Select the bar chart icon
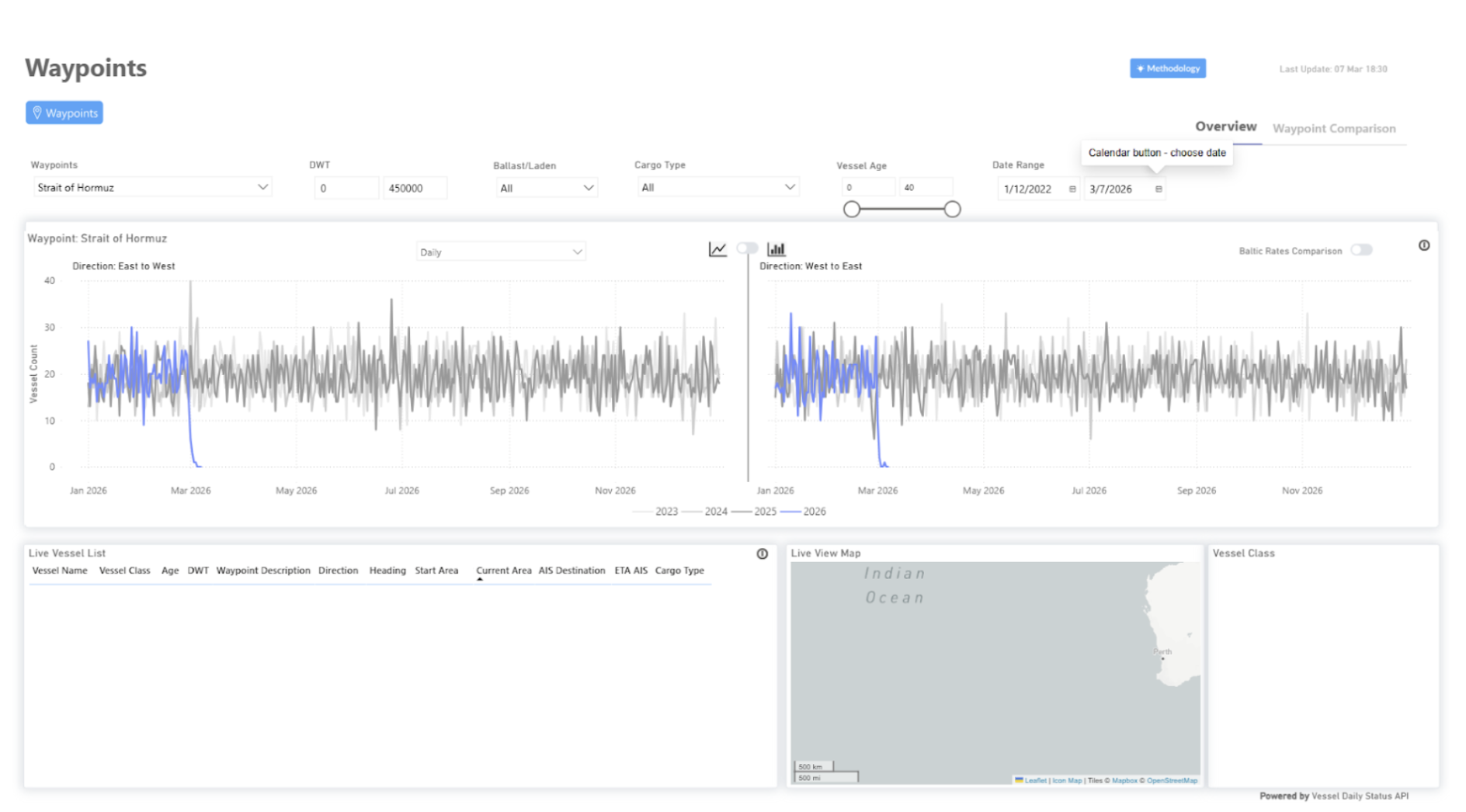 coord(776,249)
